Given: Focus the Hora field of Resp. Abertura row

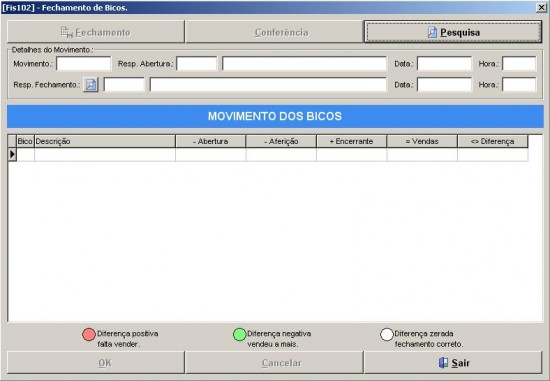Looking at the screenshot, I should [x=519, y=64].
